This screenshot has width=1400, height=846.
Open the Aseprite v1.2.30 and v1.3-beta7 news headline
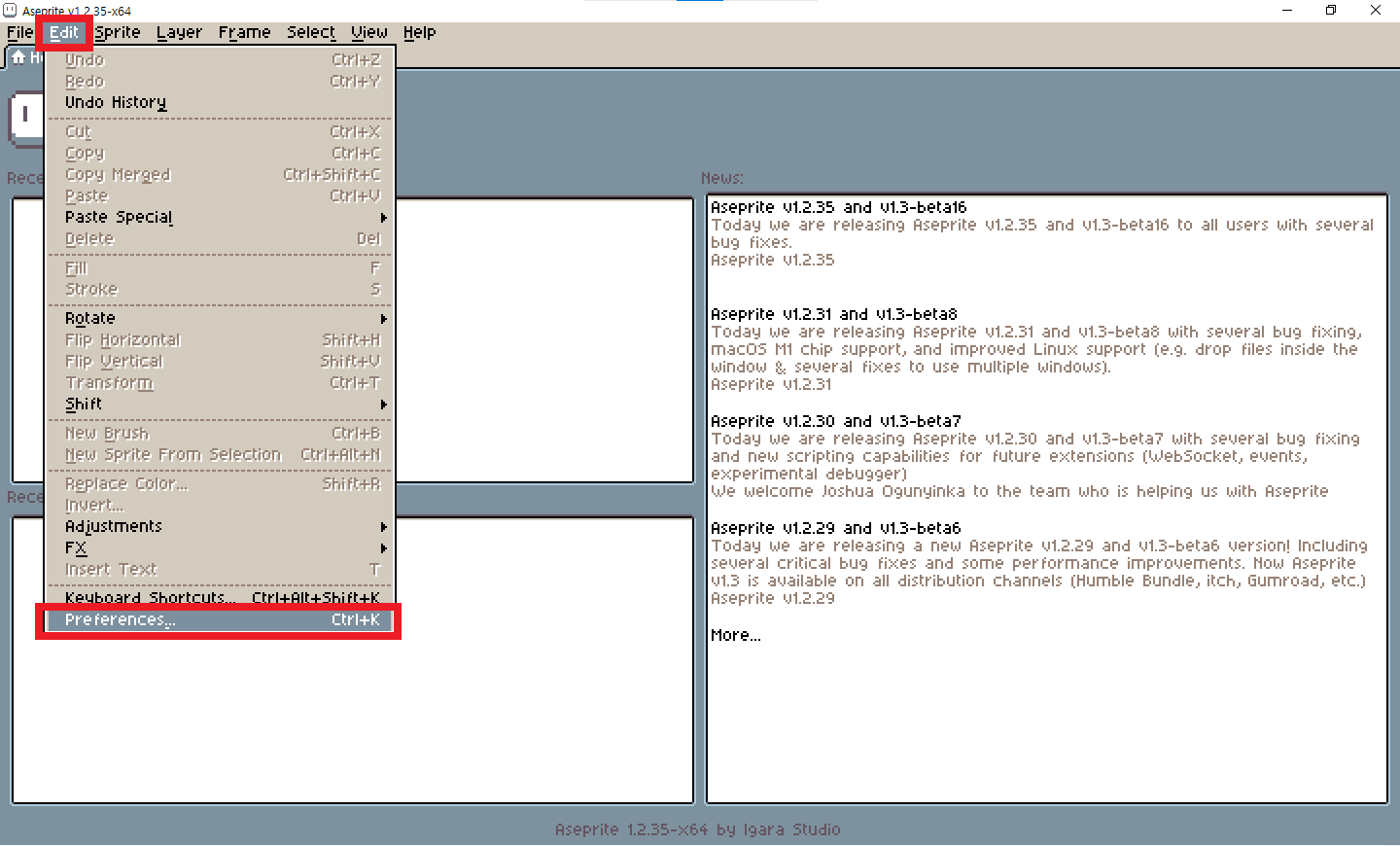coord(836,421)
